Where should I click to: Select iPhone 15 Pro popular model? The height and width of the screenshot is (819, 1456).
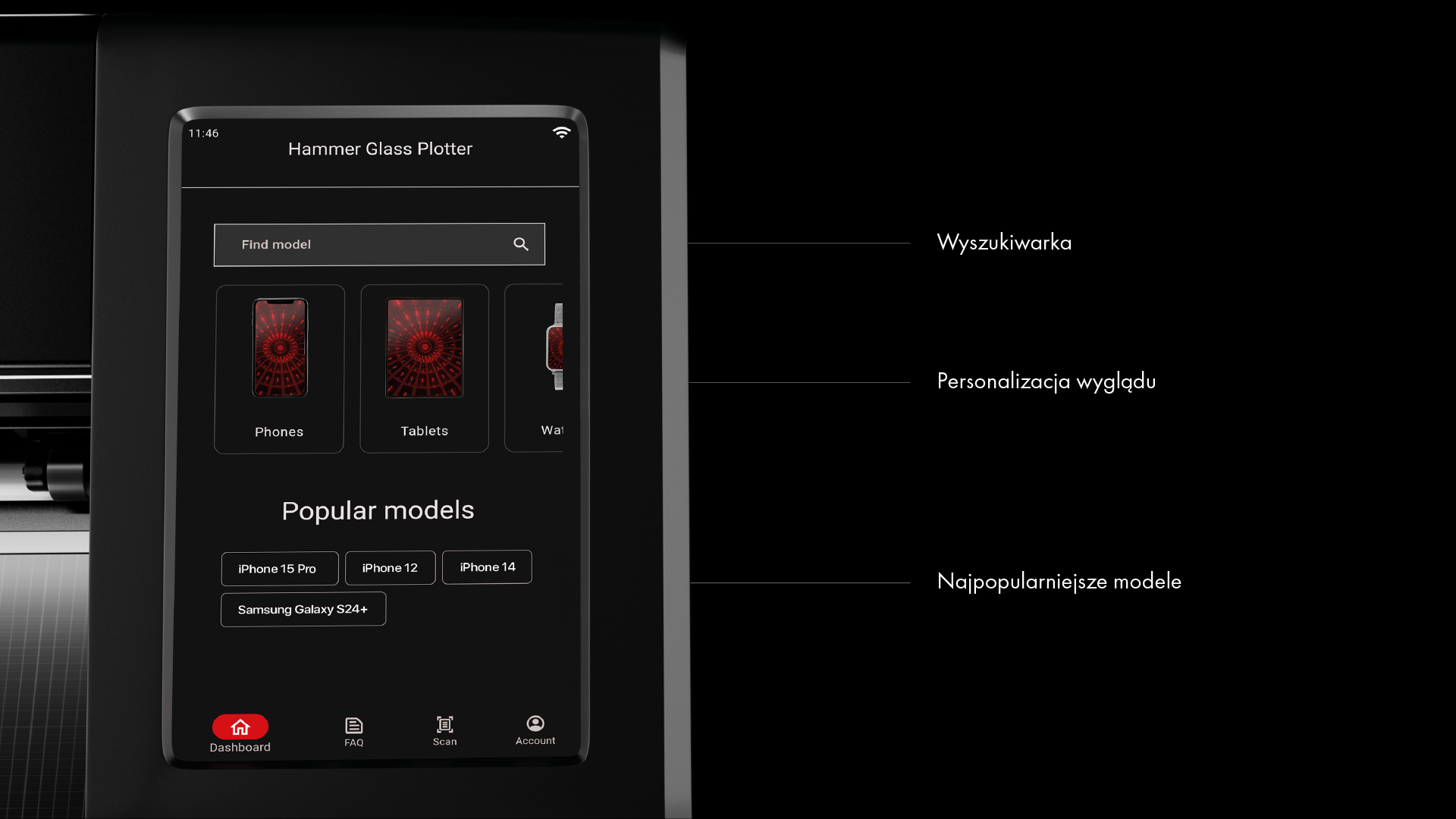click(x=278, y=567)
